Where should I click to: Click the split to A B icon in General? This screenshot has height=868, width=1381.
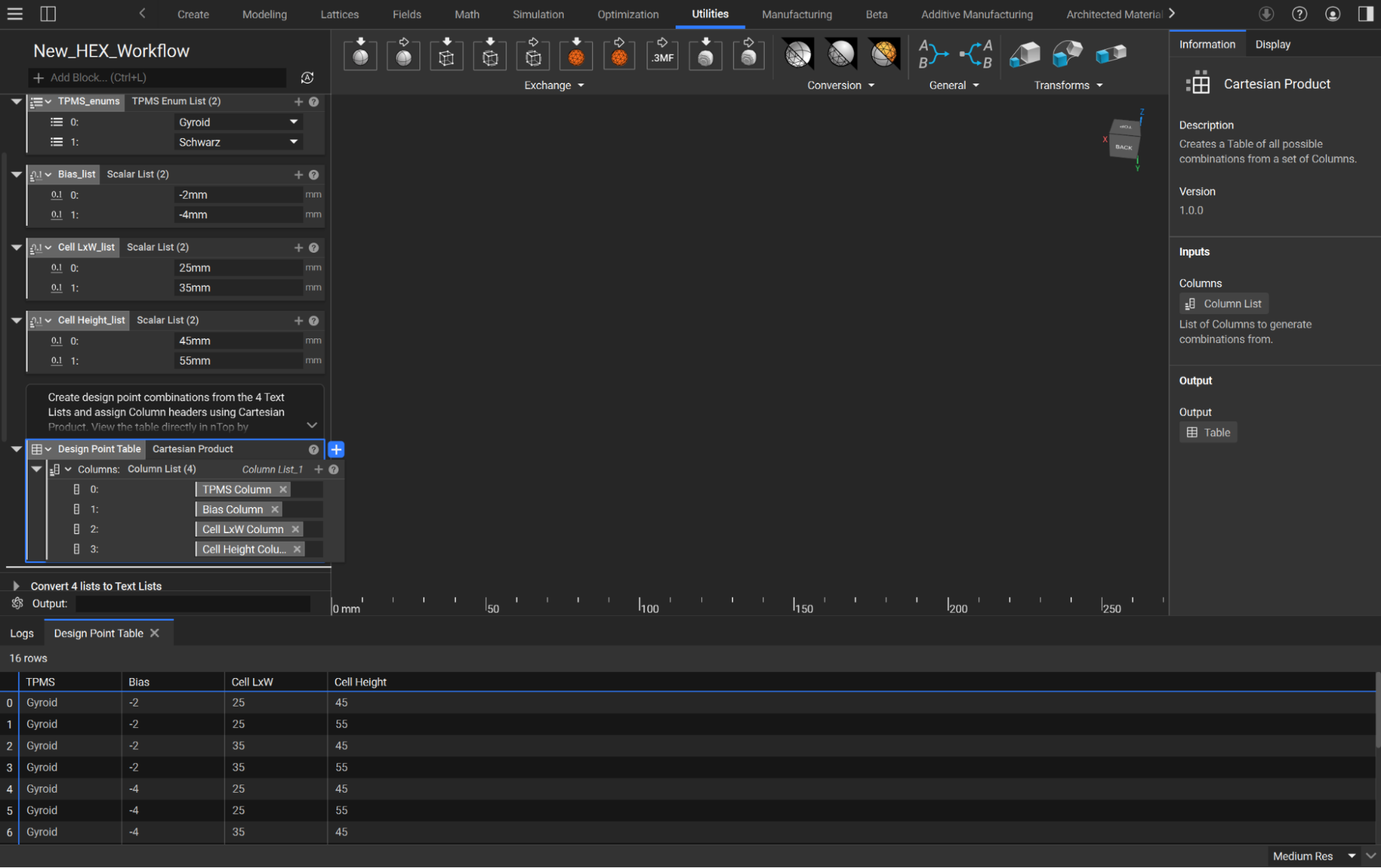(x=976, y=54)
